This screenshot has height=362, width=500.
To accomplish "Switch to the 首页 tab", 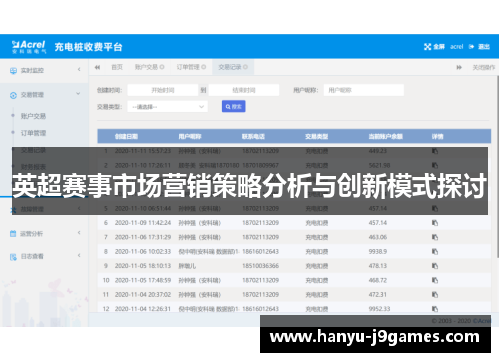I will coord(117,67).
